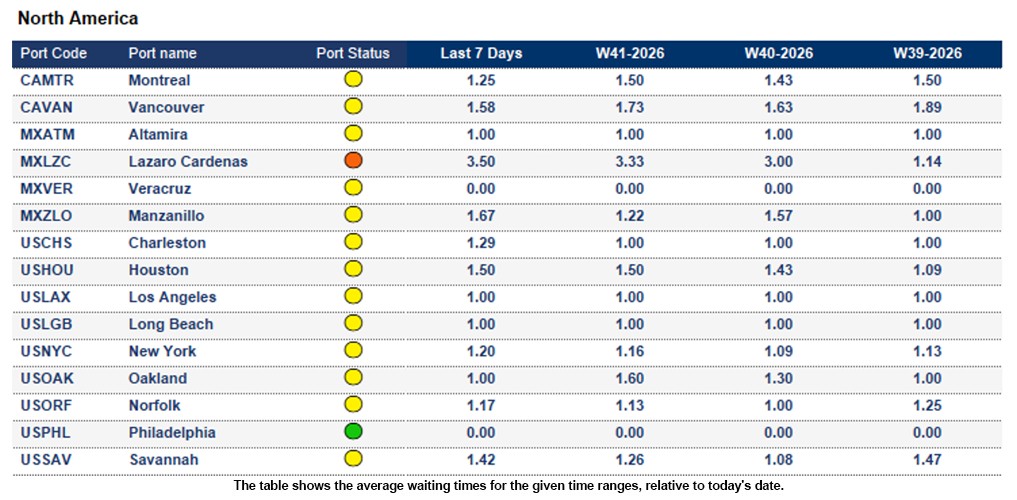This screenshot has width=1017, height=500.
Task: Select port code CAVAN
Action: click(x=46, y=108)
